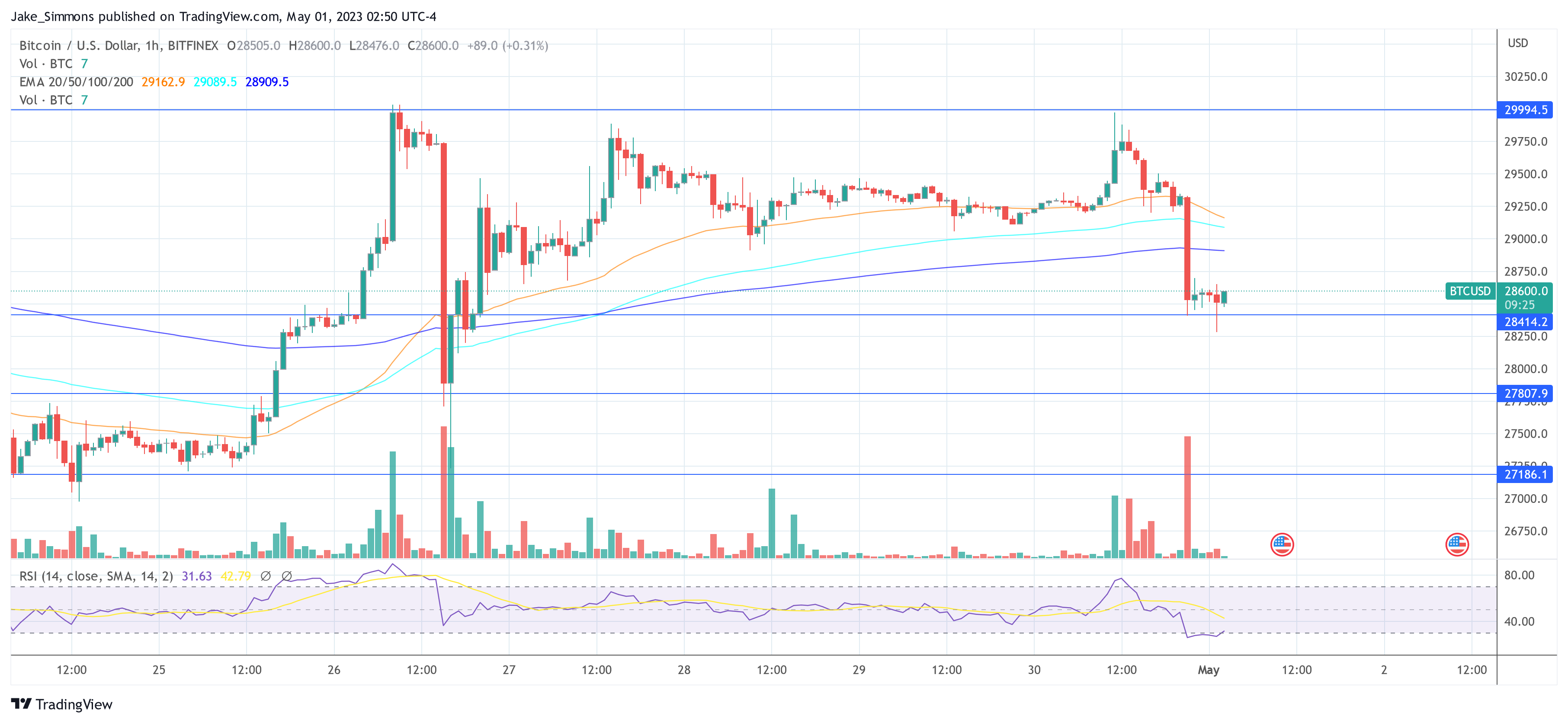Click the close price value C28600.0
The image size is (1568, 723).
(433, 46)
